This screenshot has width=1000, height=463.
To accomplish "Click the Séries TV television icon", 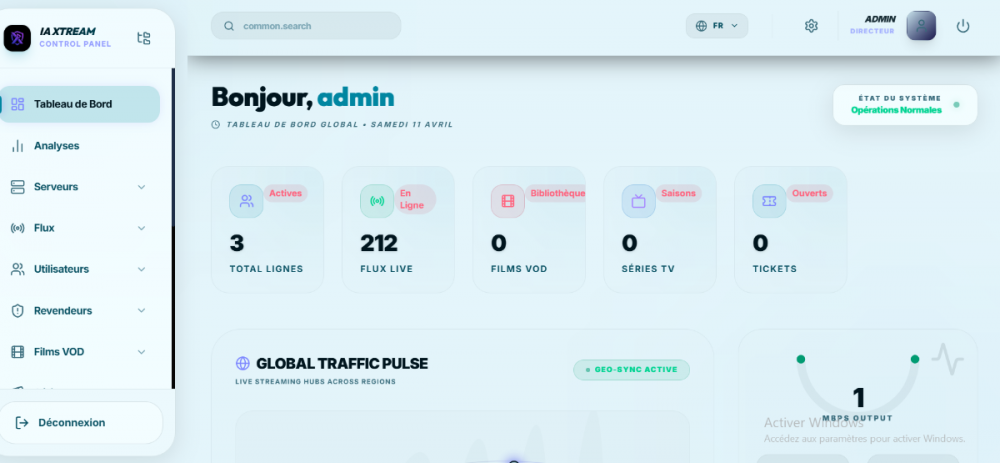I will (x=638, y=201).
